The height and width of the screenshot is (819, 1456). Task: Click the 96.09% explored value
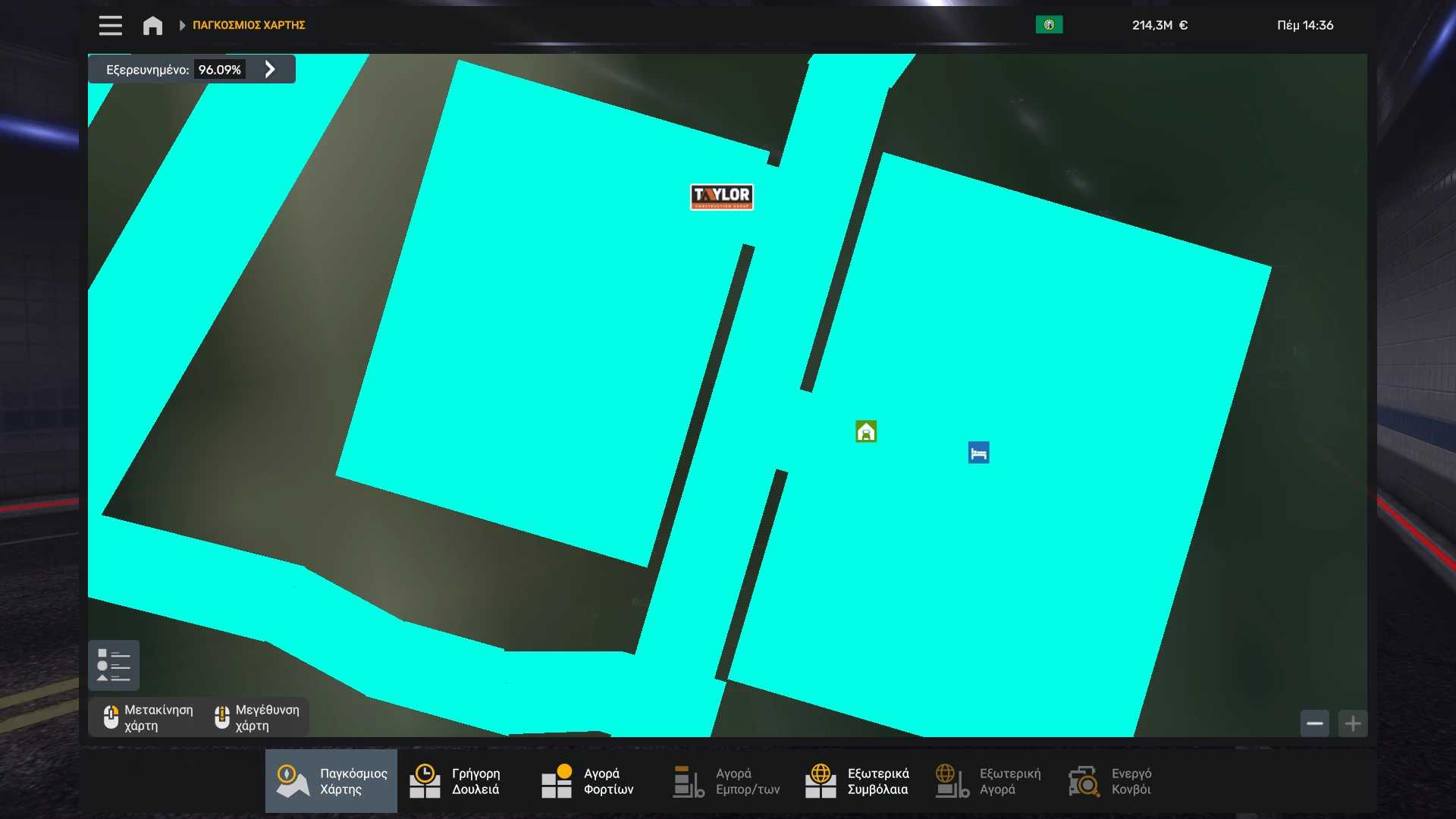coord(219,70)
